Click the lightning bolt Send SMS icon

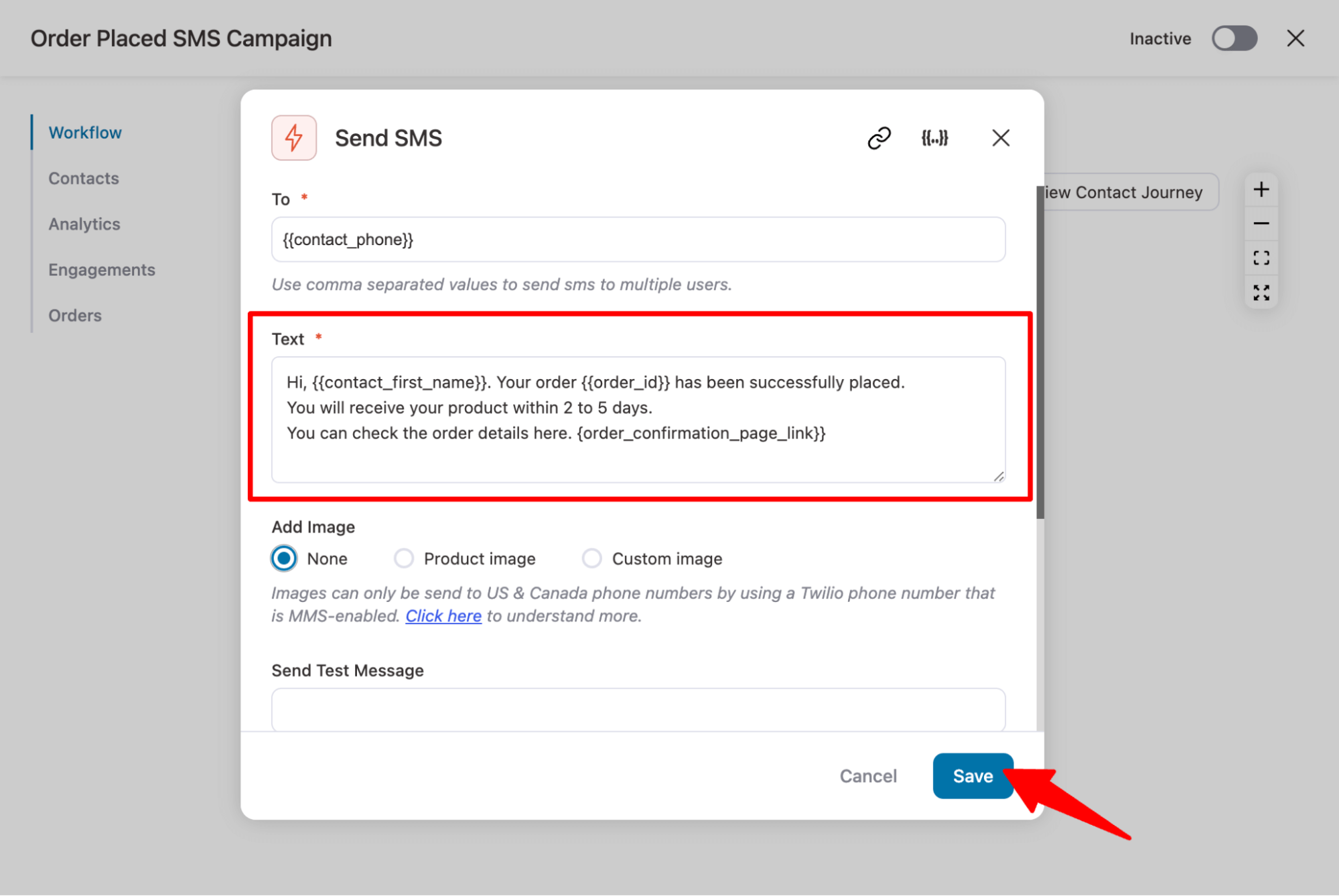(x=295, y=137)
